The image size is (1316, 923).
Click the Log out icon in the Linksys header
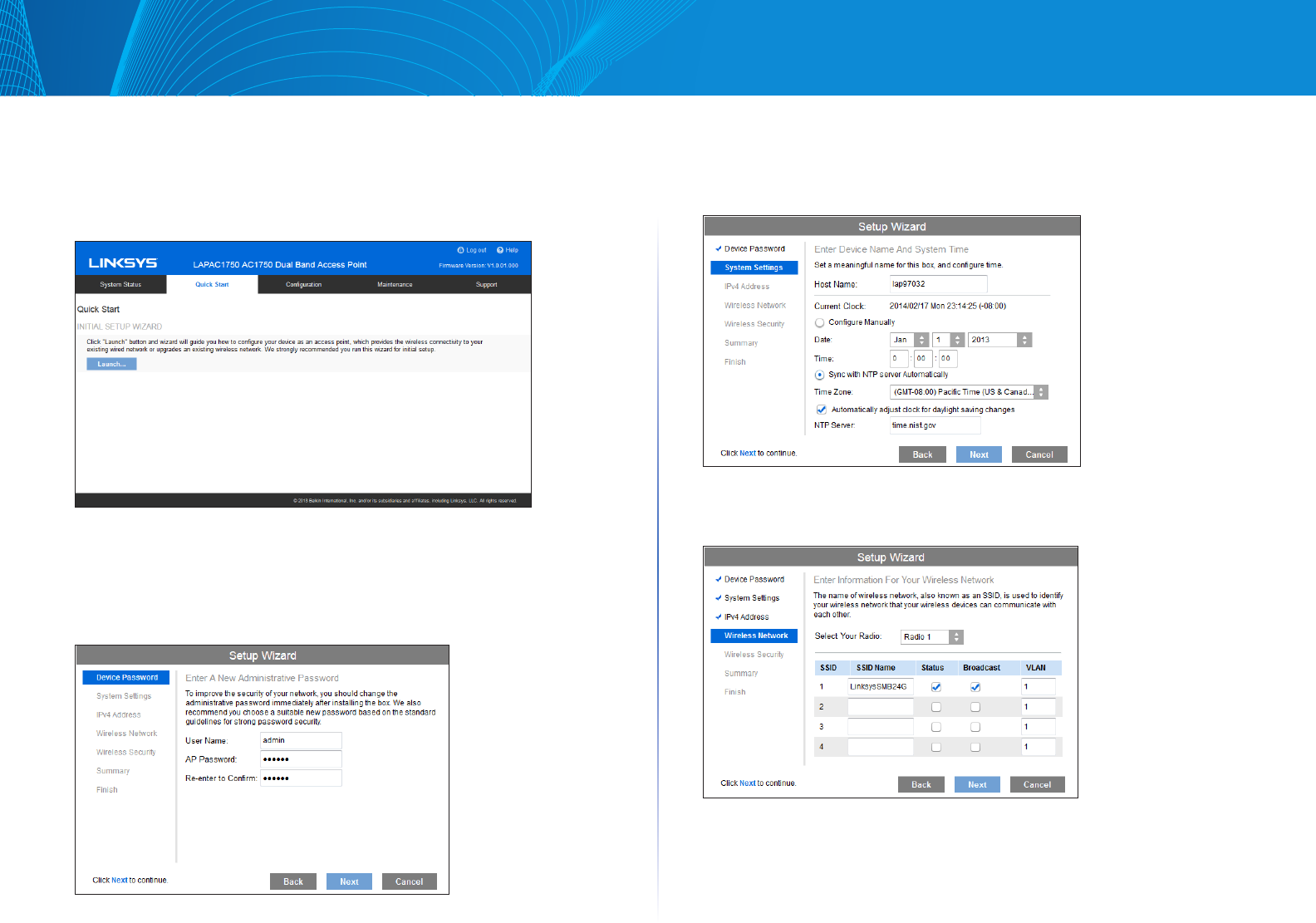tap(461, 250)
